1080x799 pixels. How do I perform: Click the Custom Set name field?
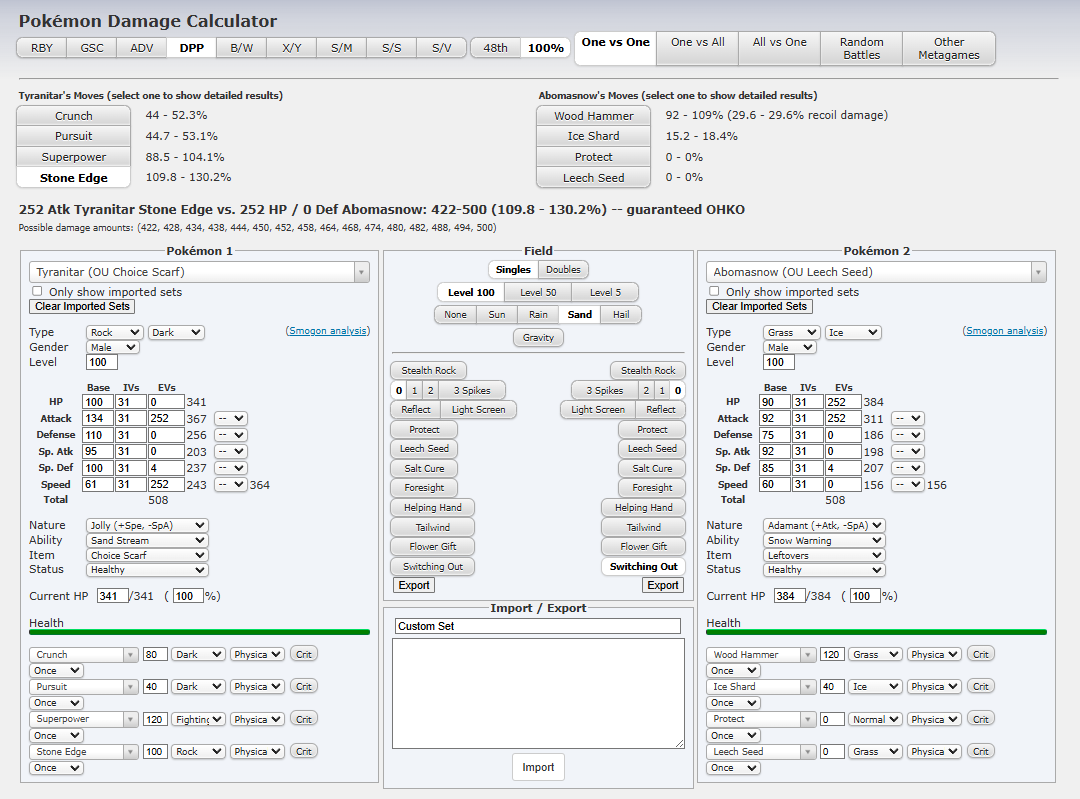pyautogui.click(x=537, y=626)
